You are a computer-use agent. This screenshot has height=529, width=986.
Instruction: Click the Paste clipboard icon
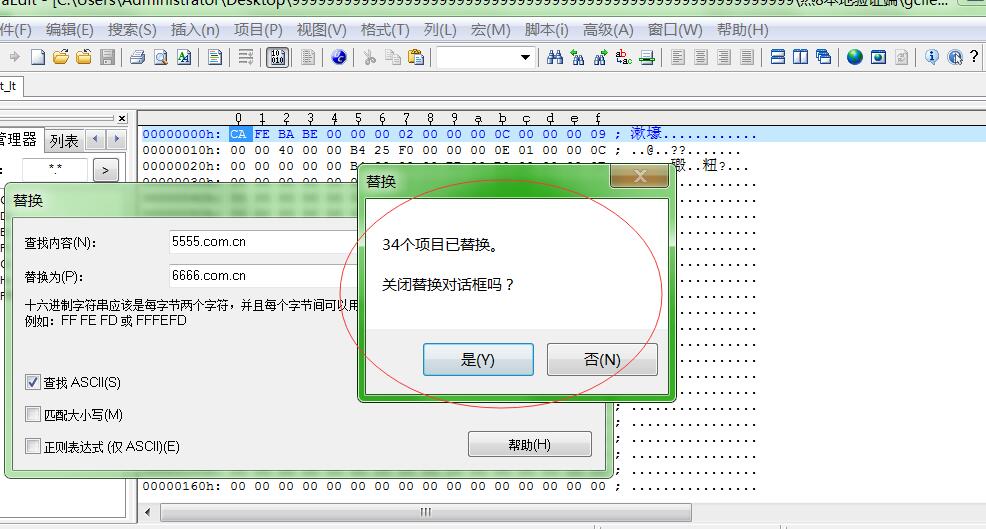click(x=416, y=58)
